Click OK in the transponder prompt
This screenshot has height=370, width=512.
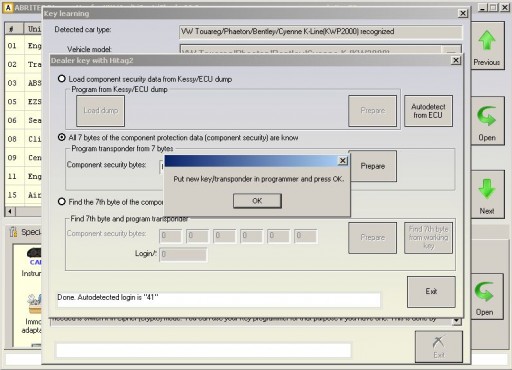pos(257,201)
